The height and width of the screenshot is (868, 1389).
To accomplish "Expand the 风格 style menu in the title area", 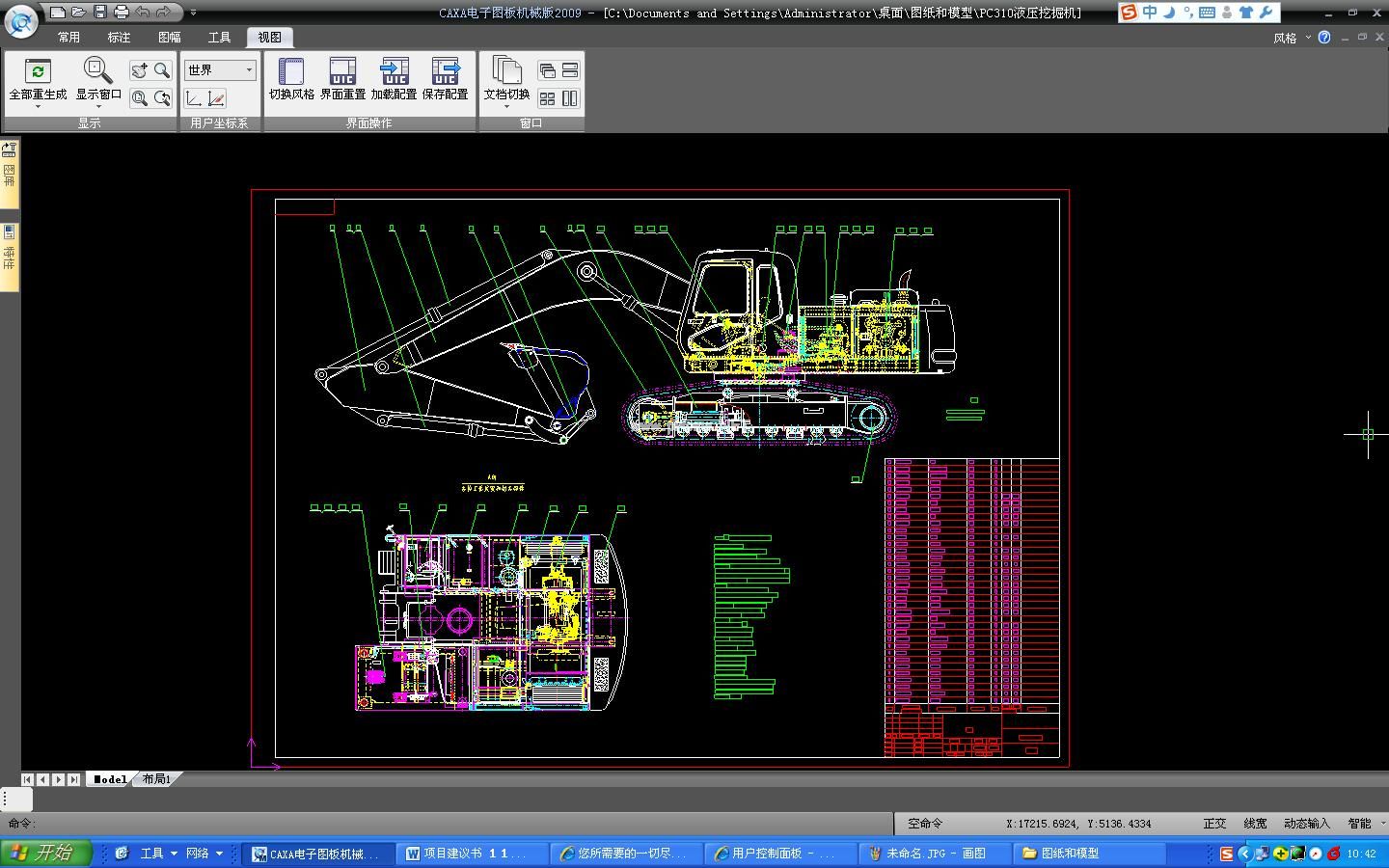I will (1290, 38).
